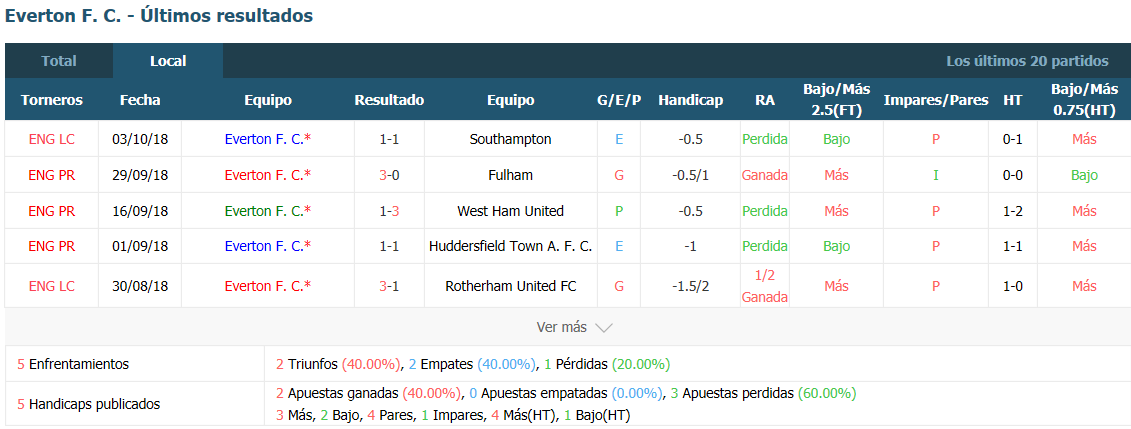Click the Impares/Pares column header
Screen dimensions: 1131x429
(x=936, y=100)
